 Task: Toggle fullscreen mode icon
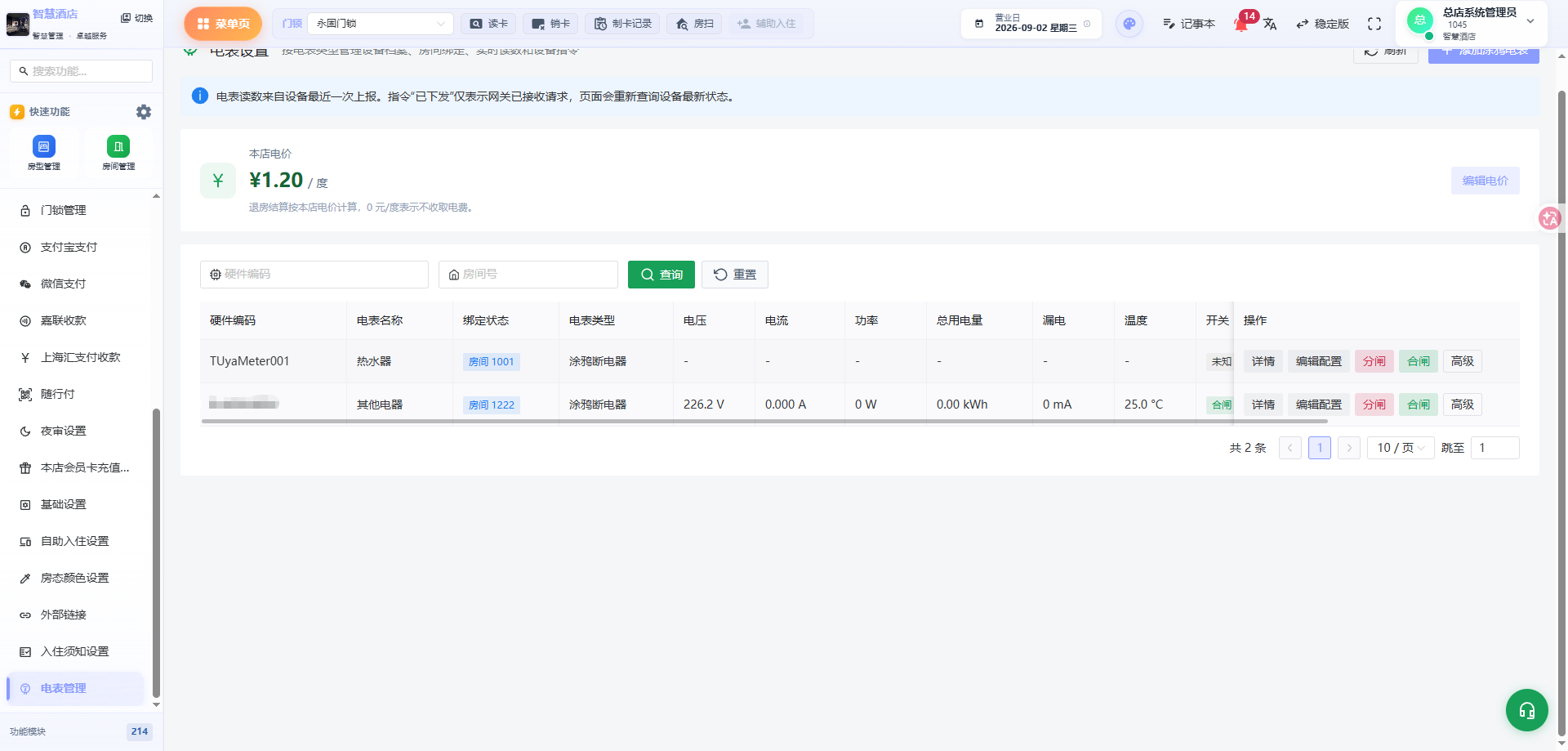tap(1374, 24)
